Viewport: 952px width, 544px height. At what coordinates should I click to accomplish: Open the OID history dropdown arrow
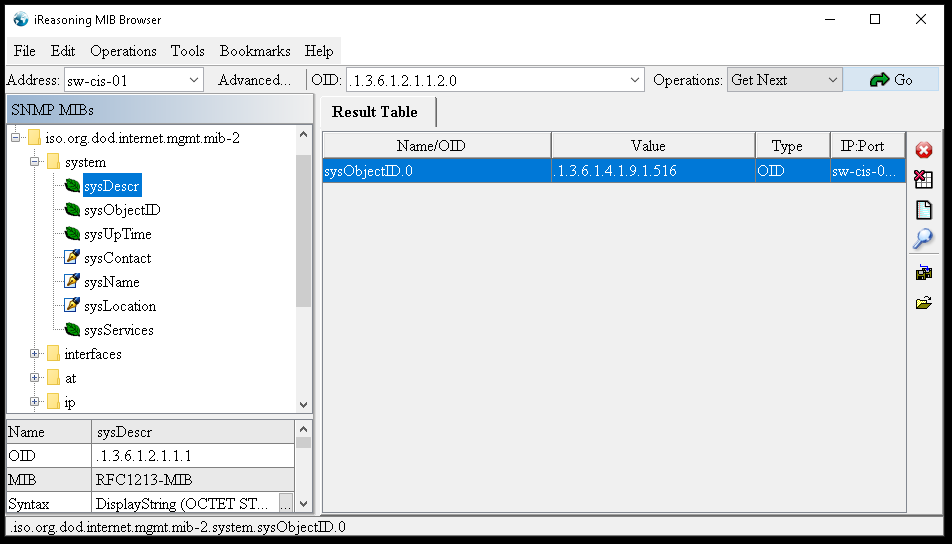tap(635, 80)
